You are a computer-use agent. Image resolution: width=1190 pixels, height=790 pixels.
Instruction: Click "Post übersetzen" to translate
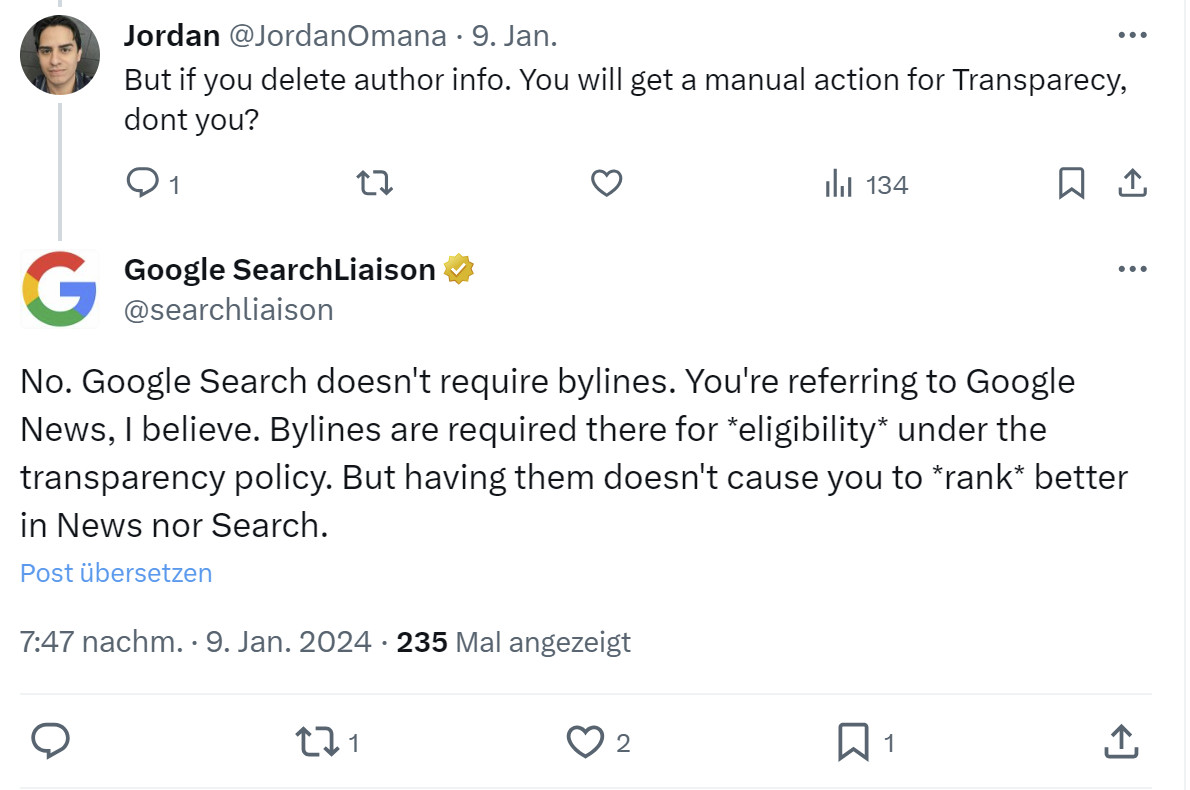point(116,573)
